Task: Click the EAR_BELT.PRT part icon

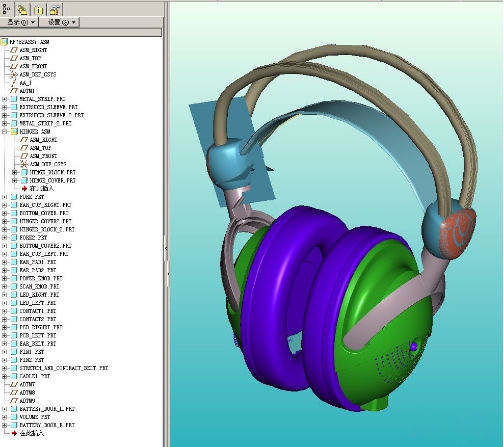Action: click(14, 344)
